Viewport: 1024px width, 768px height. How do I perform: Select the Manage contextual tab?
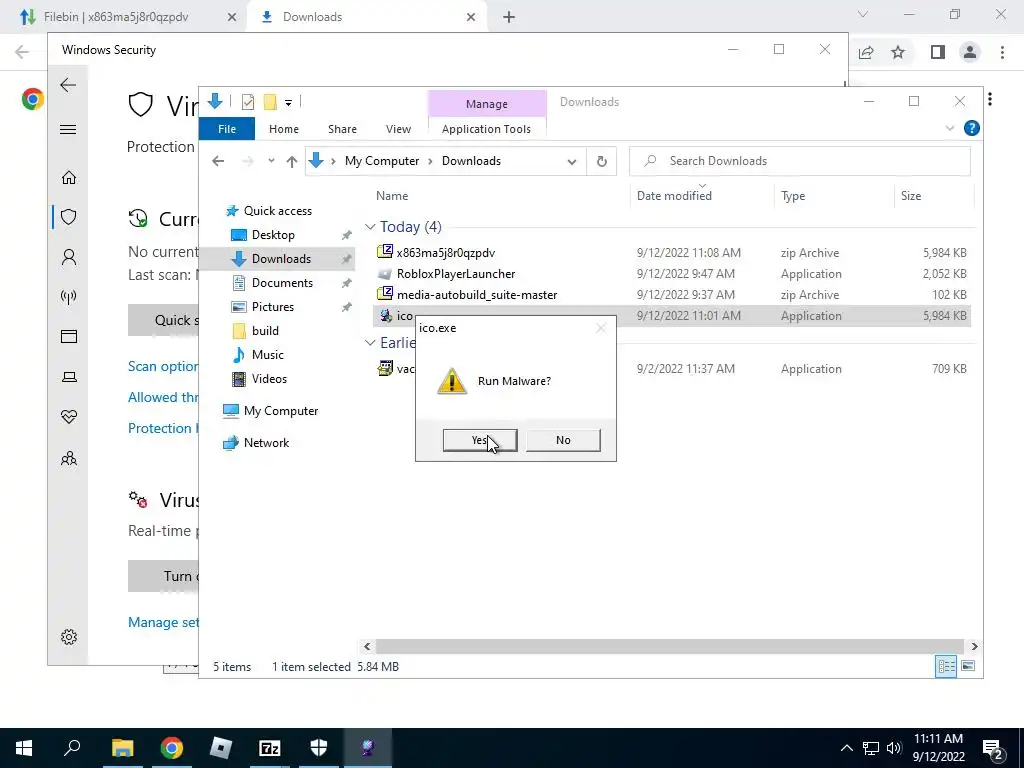[x=487, y=104]
